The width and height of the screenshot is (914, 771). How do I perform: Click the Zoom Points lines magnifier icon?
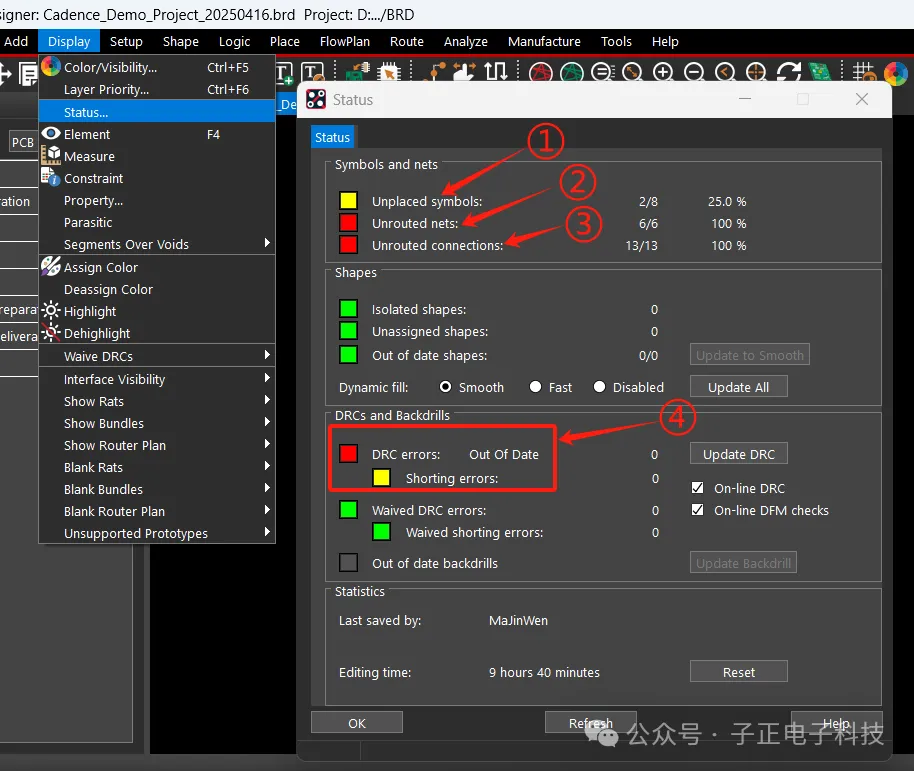(603, 72)
